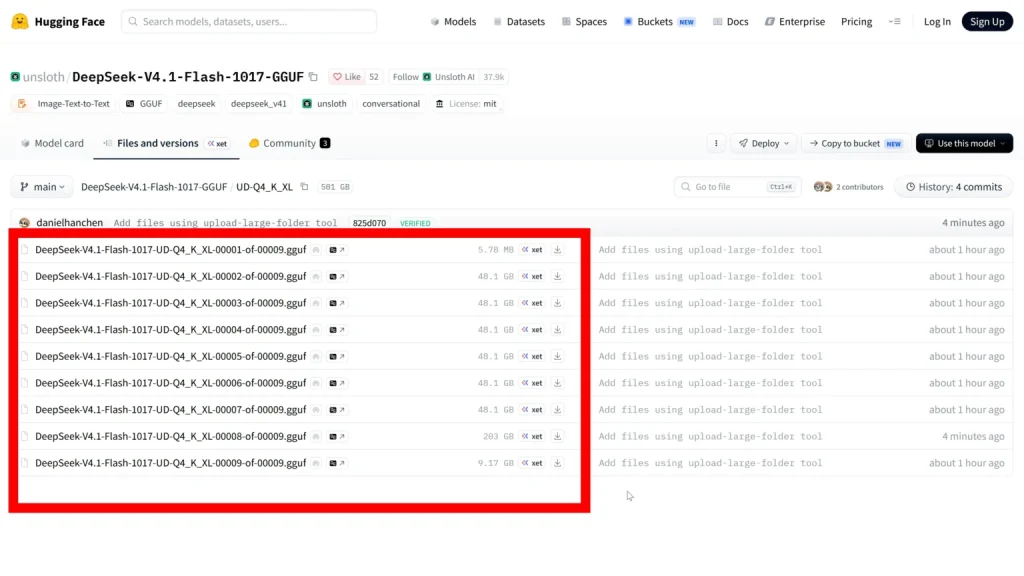Click the safety scan icon on 00006-of-00009 row

[316, 383]
